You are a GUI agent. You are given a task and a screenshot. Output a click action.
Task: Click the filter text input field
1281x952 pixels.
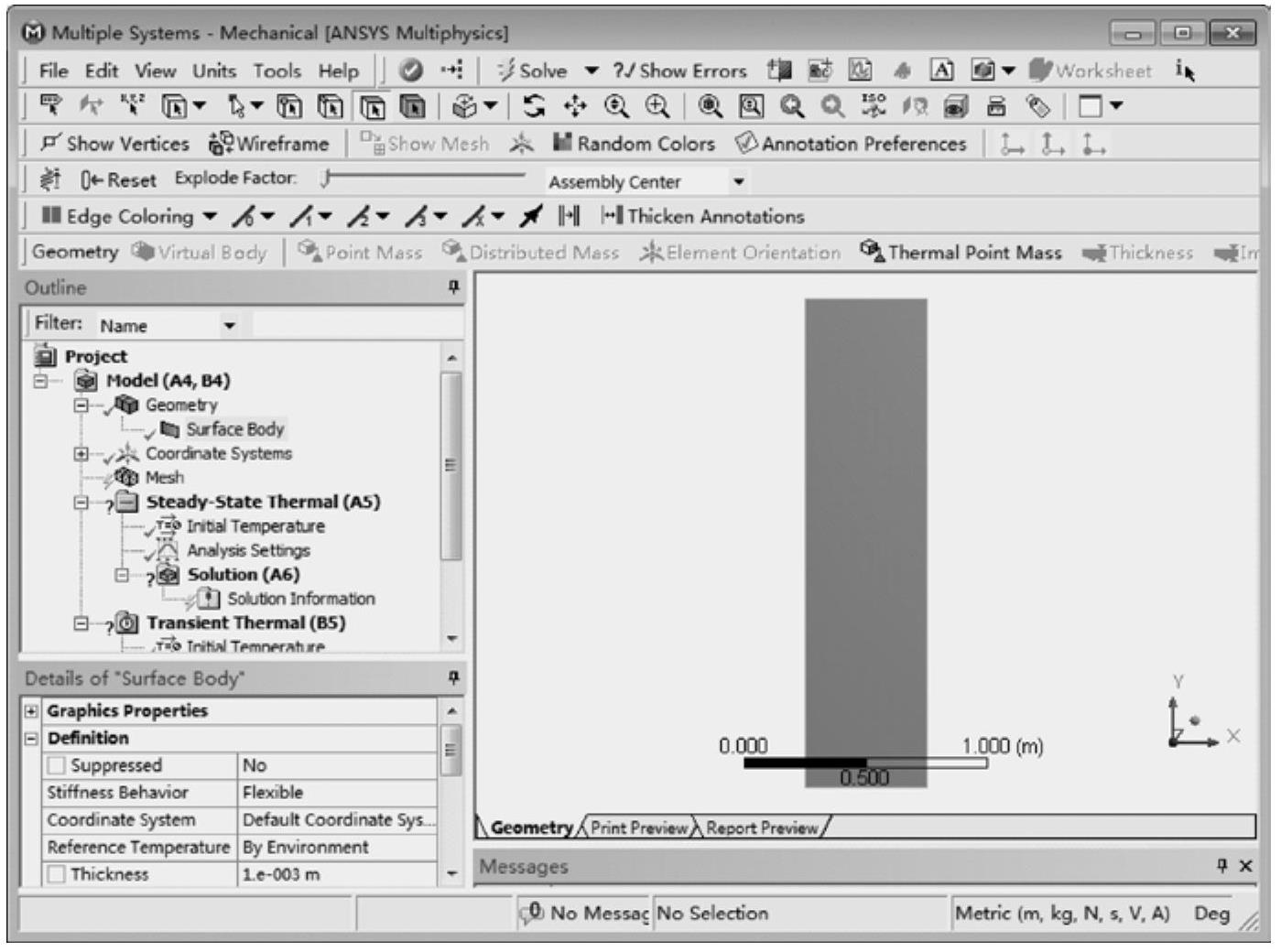tap(357, 326)
